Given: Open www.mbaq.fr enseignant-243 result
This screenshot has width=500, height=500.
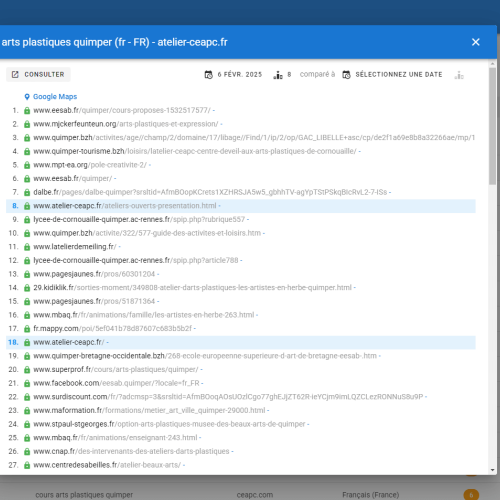Looking at the screenshot, I should point(115,438).
